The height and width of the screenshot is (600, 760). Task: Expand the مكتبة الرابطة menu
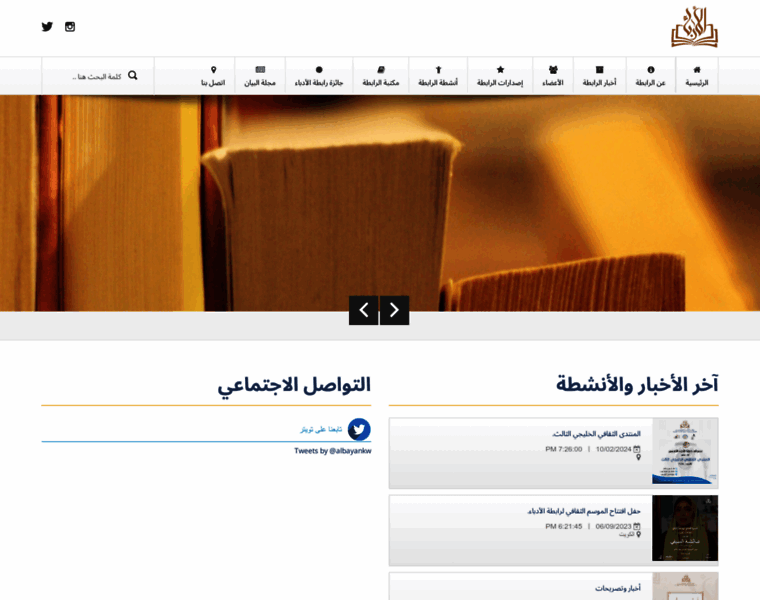click(381, 76)
